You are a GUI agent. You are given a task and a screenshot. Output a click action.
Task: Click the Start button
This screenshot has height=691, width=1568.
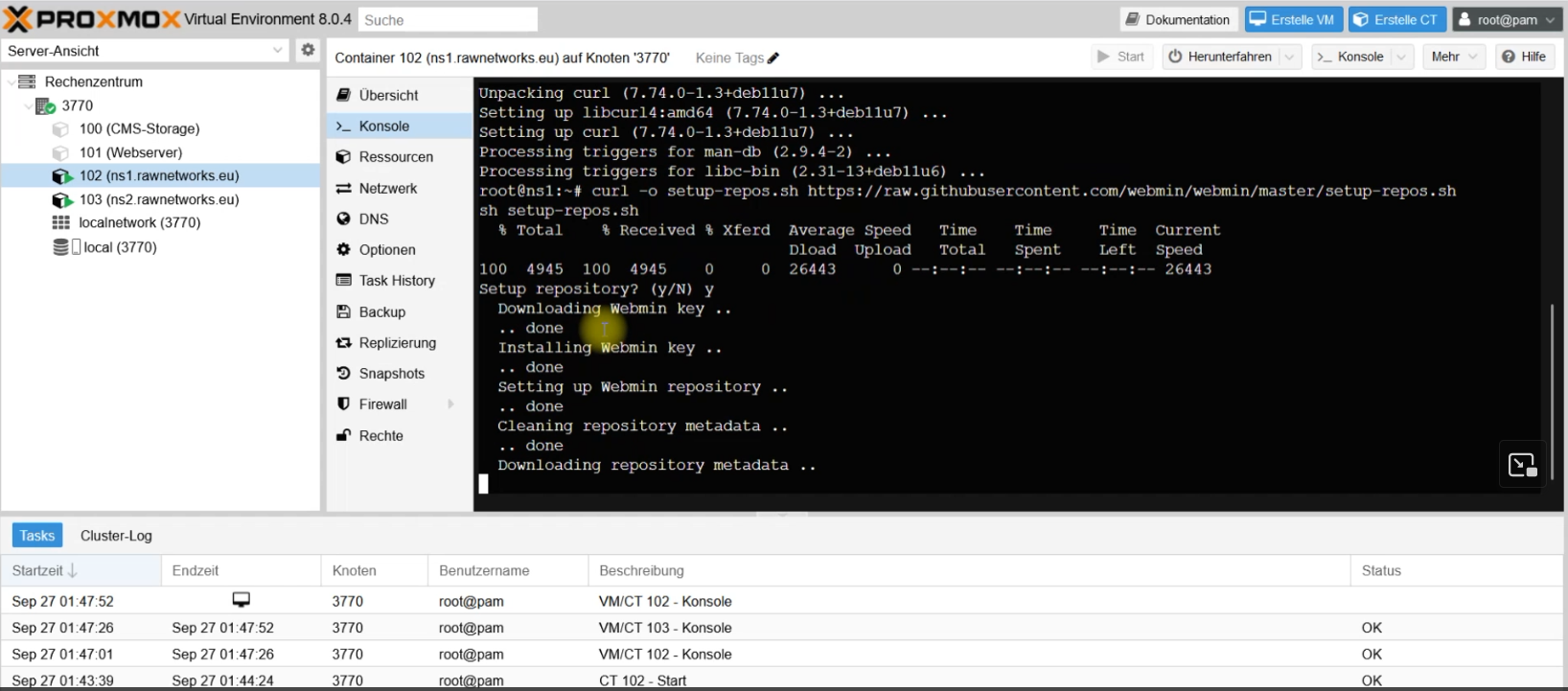(1121, 57)
